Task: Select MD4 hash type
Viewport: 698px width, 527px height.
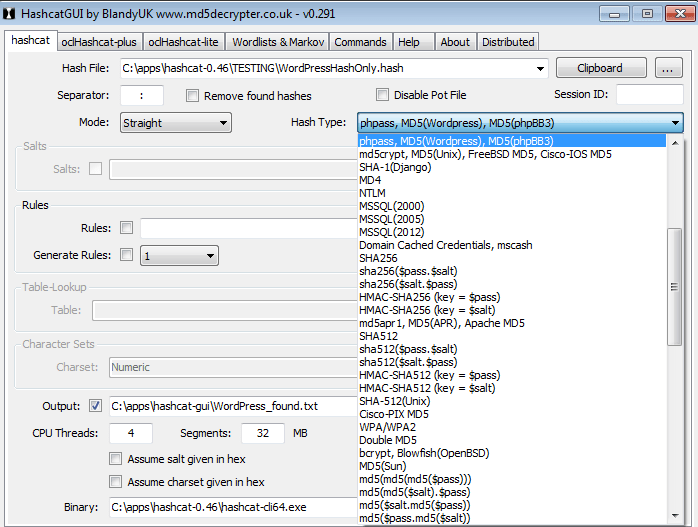Action: [512, 180]
